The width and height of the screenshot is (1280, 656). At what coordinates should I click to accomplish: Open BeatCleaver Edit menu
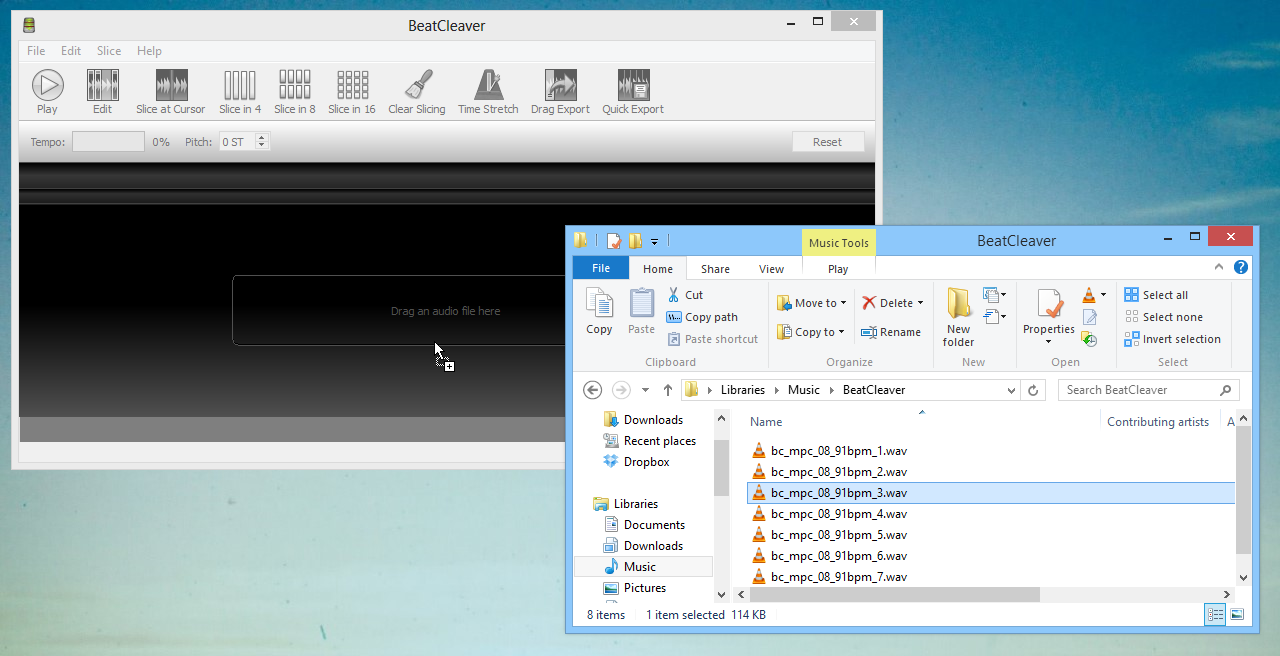pos(71,51)
